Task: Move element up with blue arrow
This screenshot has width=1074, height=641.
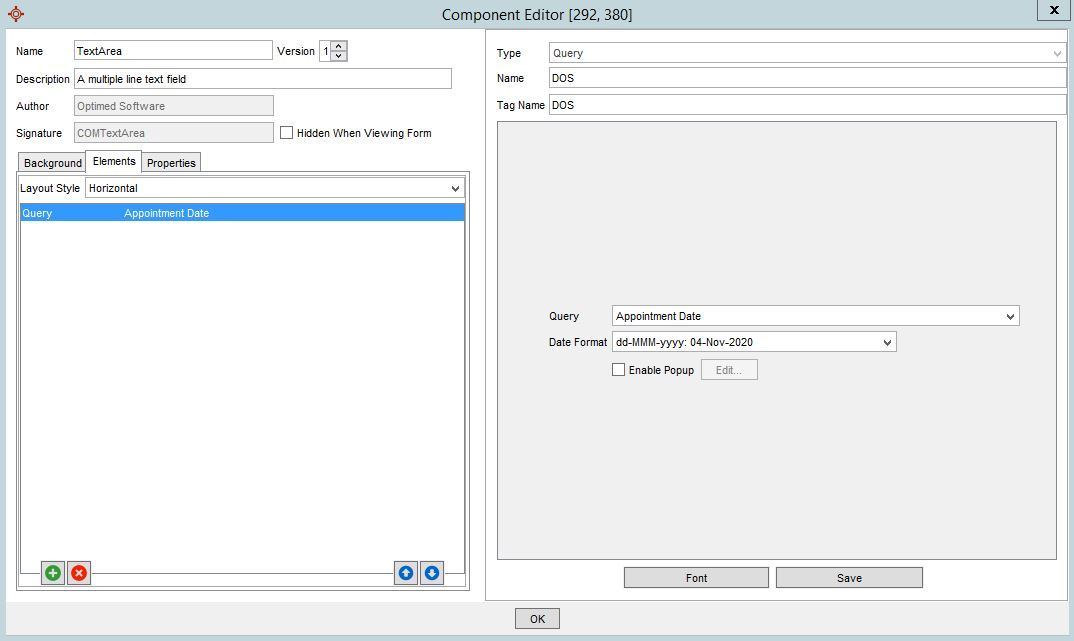Action: point(405,573)
